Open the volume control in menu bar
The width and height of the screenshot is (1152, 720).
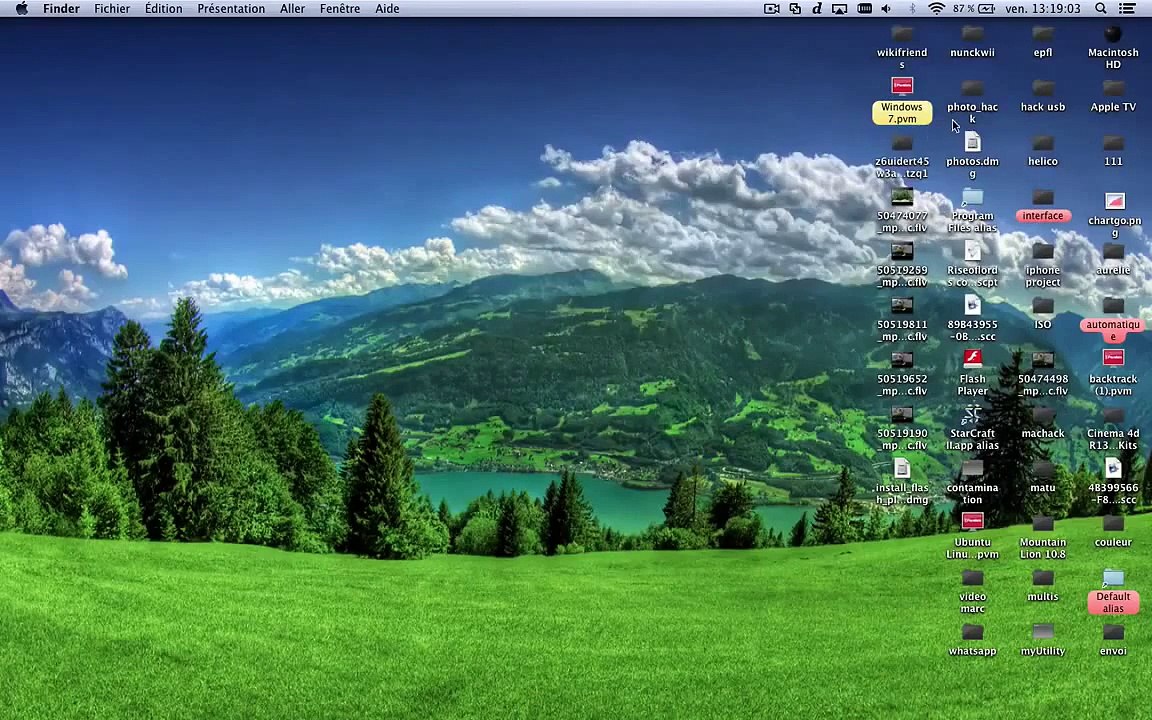pos(886,9)
